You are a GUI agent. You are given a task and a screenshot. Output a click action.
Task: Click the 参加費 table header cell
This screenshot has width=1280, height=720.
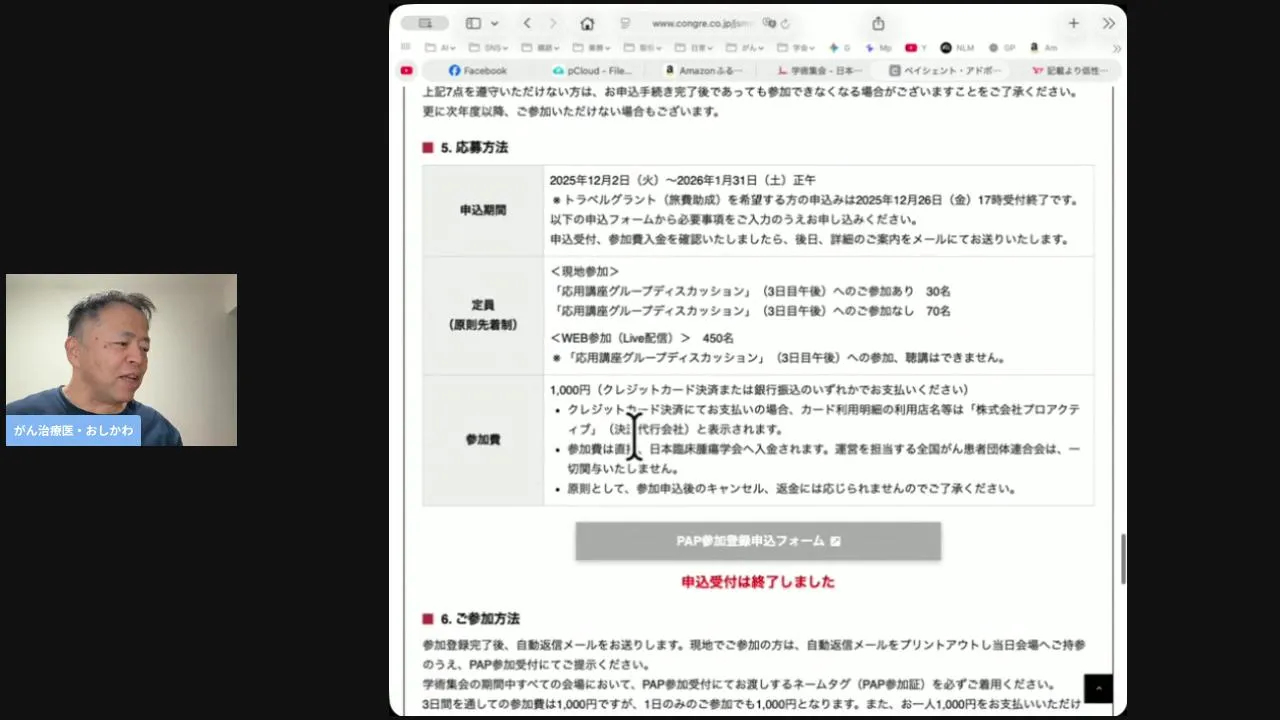click(x=483, y=440)
